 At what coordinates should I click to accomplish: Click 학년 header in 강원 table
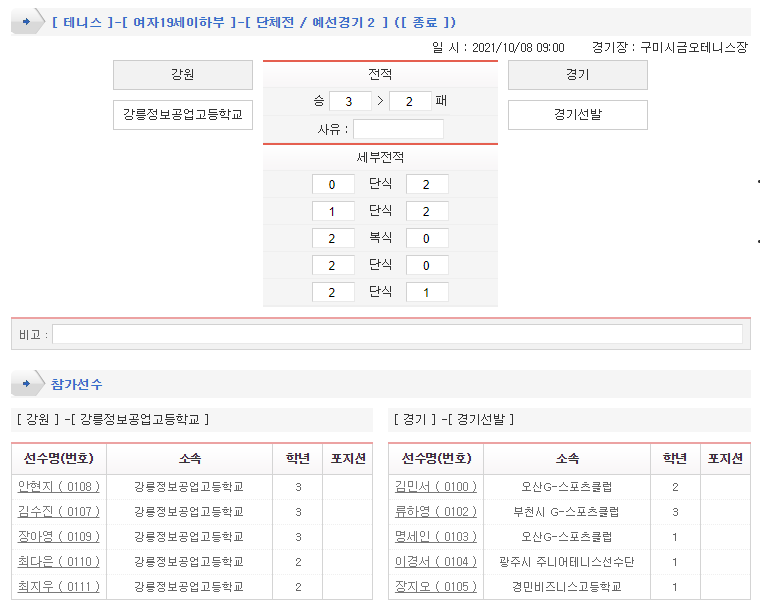[x=298, y=458]
